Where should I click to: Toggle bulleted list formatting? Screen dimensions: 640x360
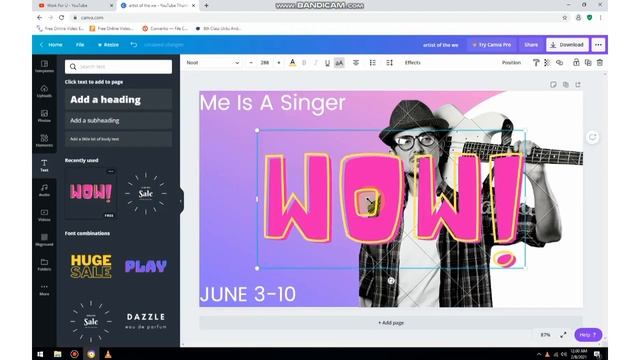pyautogui.click(x=372, y=62)
